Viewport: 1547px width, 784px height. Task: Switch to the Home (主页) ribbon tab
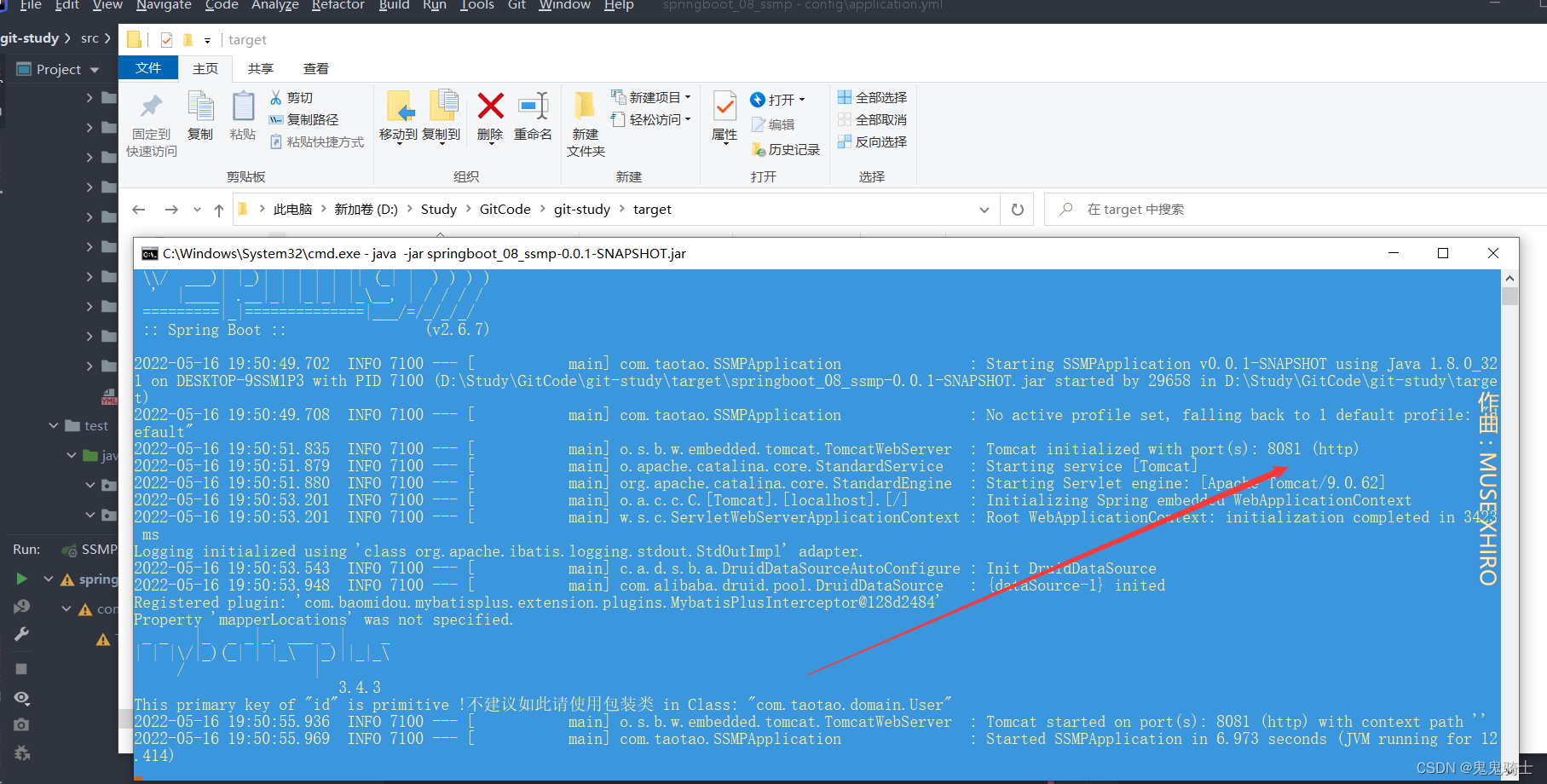[x=205, y=68]
